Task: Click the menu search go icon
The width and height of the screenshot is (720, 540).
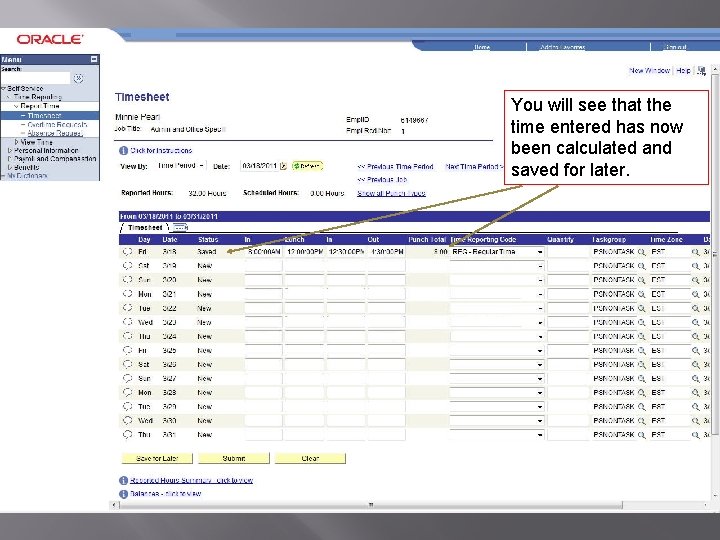Action: click(x=79, y=78)
